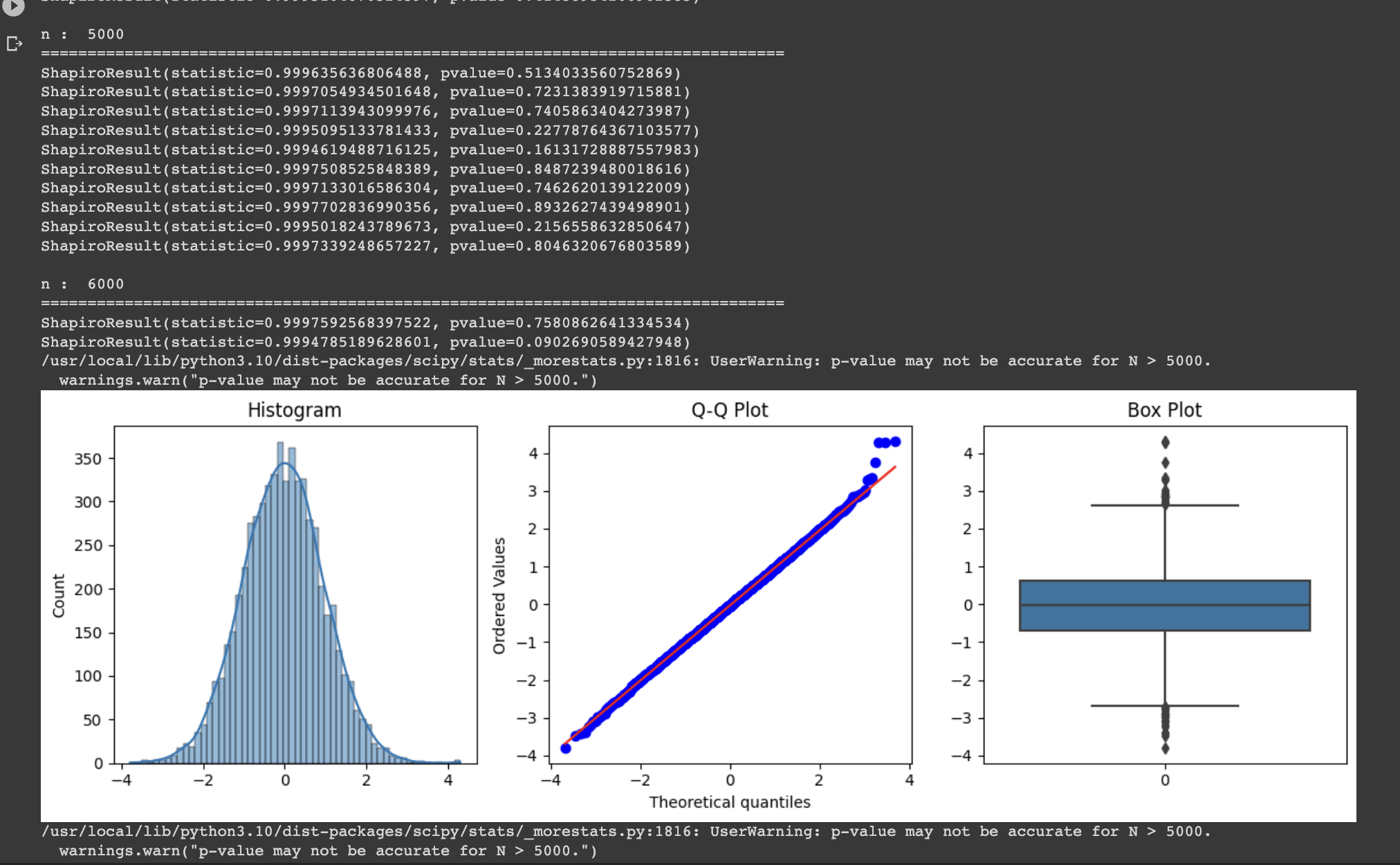
Task: Click the 'n : 5000' output line
Action: click(82, 35)
